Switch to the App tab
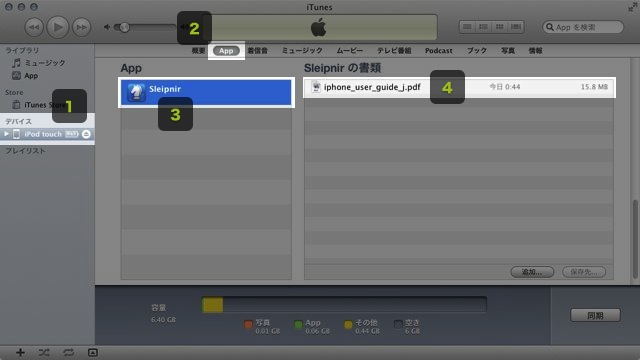Image resolution: width=640 pixels, height=360 pixels. [226, 51]
